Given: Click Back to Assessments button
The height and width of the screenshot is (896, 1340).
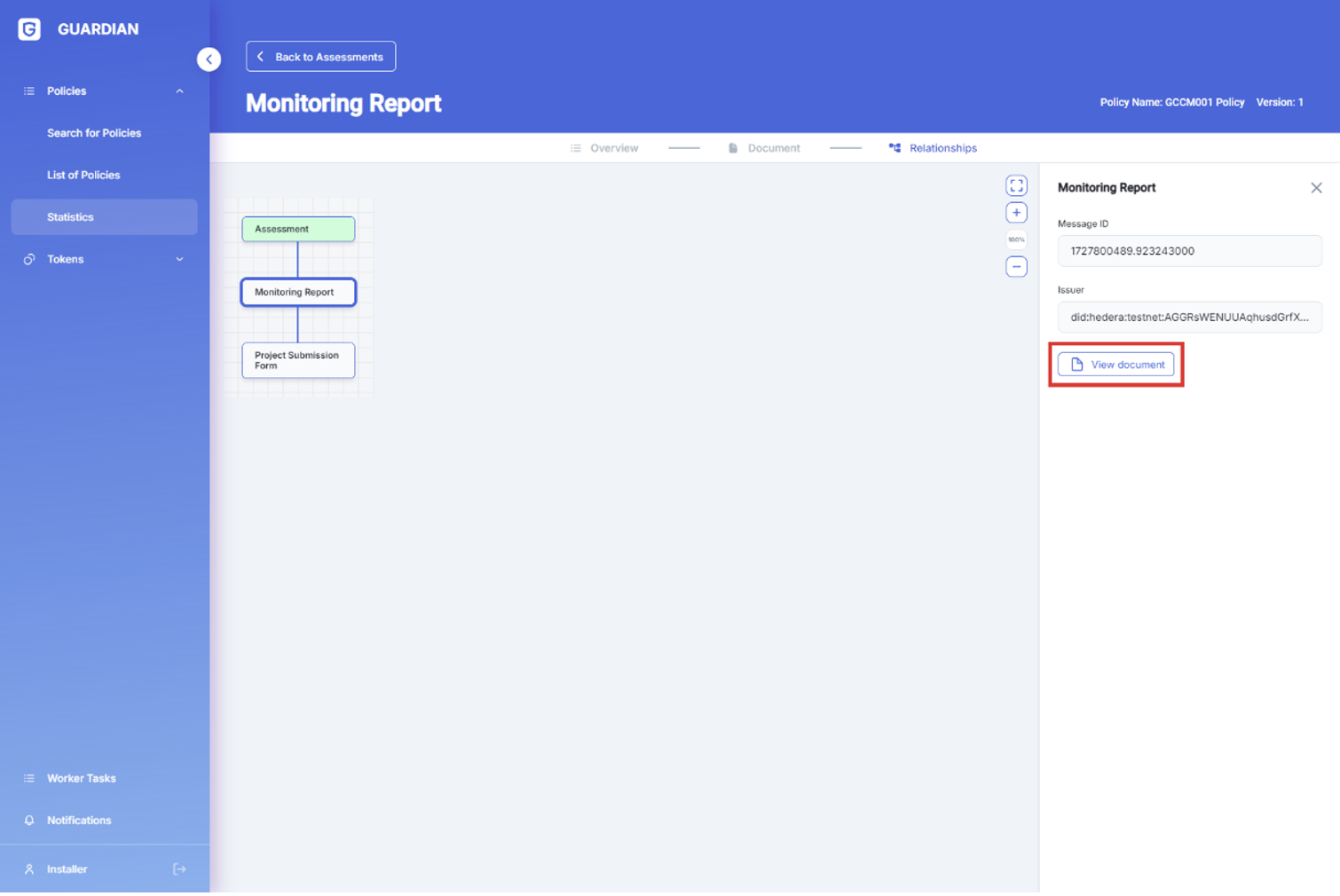Looking at the screenshot, I should point(320,57).
